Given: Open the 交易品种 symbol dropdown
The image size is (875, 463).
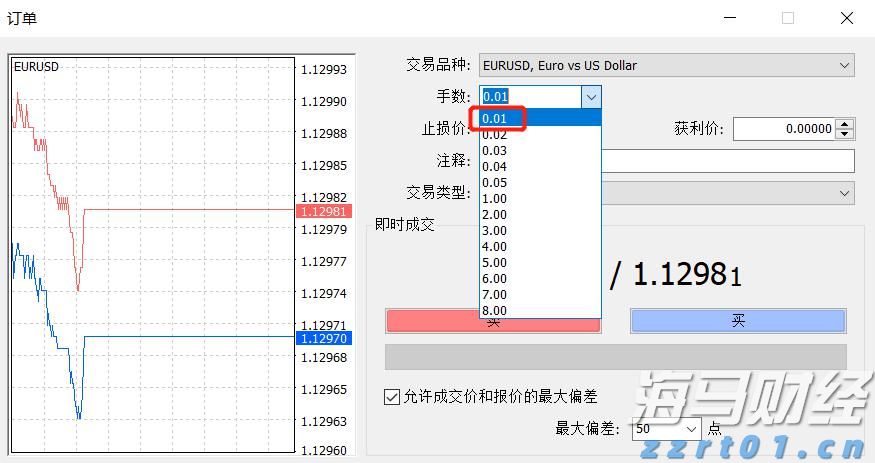Looking at the screenshot, I should 844,66.
